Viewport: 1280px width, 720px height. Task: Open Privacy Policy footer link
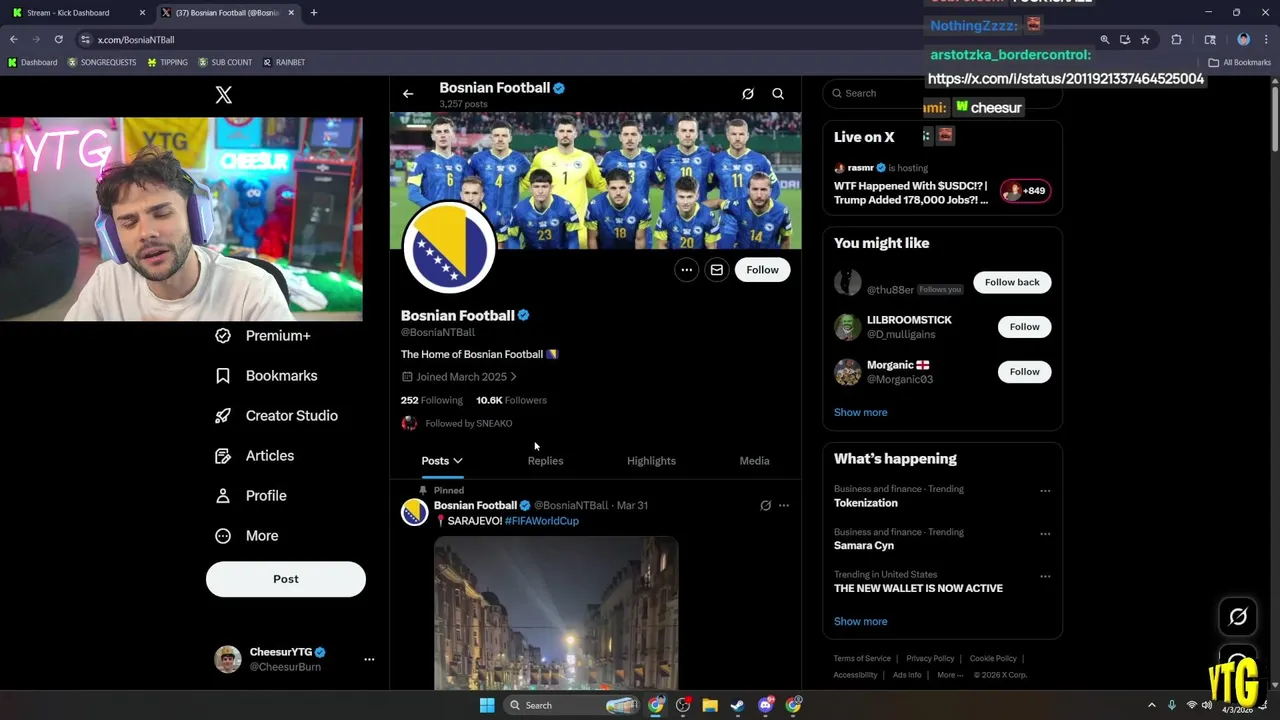pos(930,659)
